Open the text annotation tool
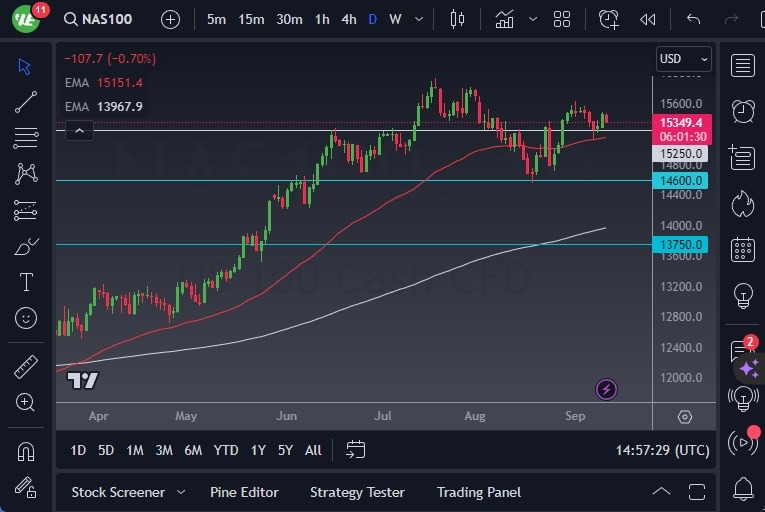Viewport: 765px width, 512px height. coord(26,282)
